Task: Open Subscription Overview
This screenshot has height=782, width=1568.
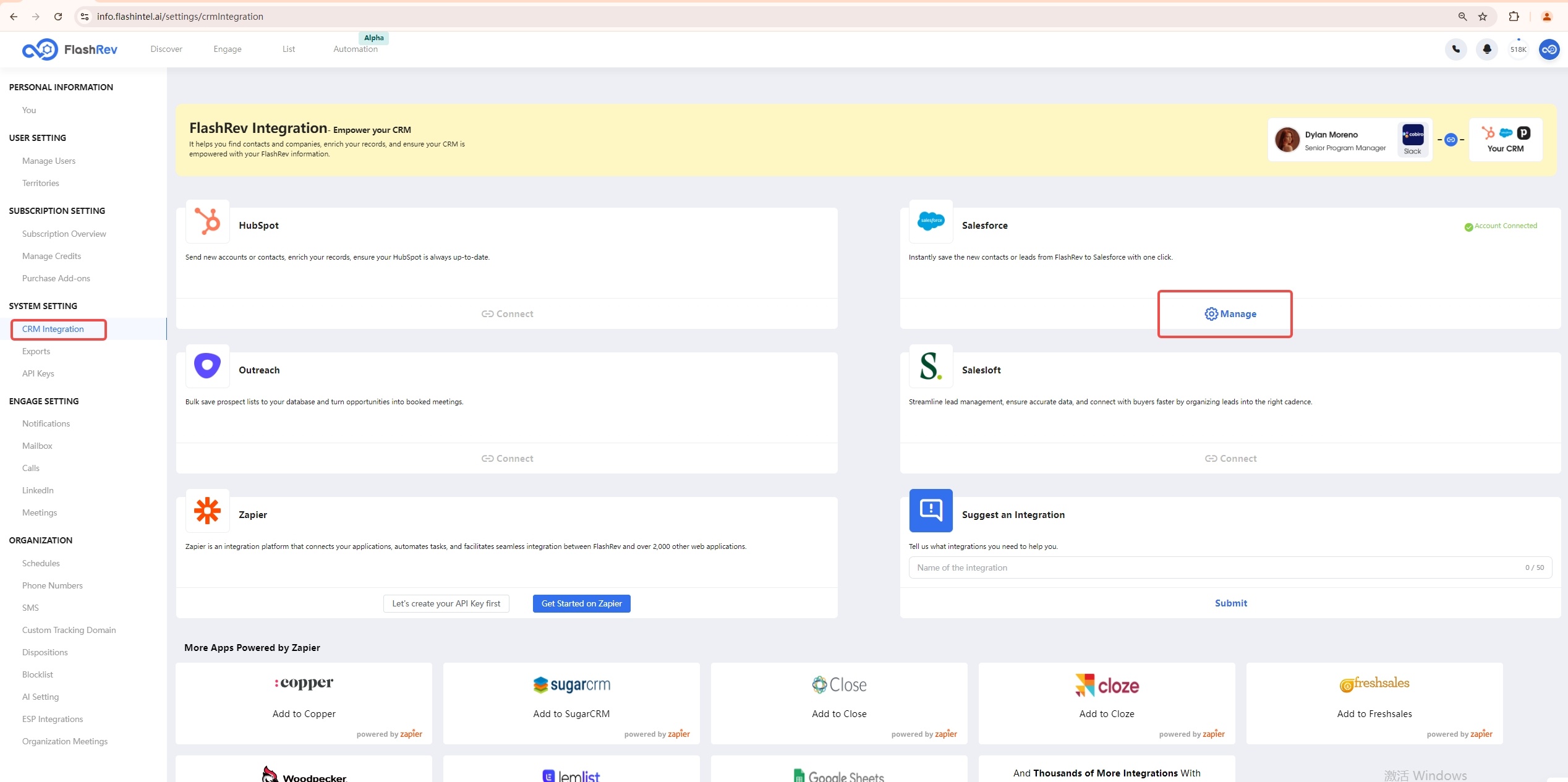Action: (x=64, y=234)
